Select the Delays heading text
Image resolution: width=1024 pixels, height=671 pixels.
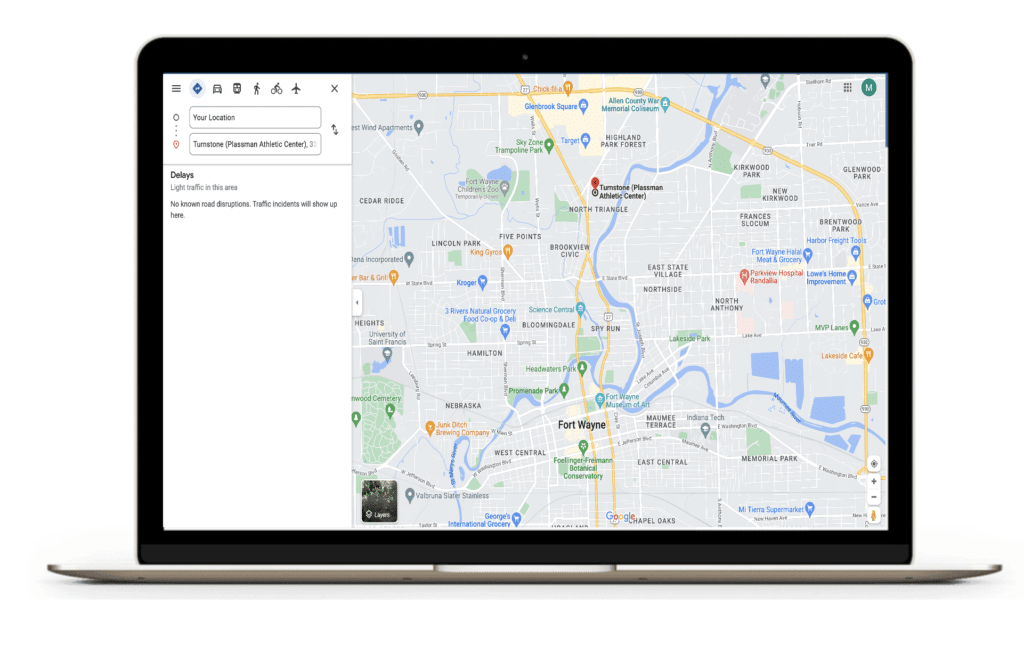[182, 175]
